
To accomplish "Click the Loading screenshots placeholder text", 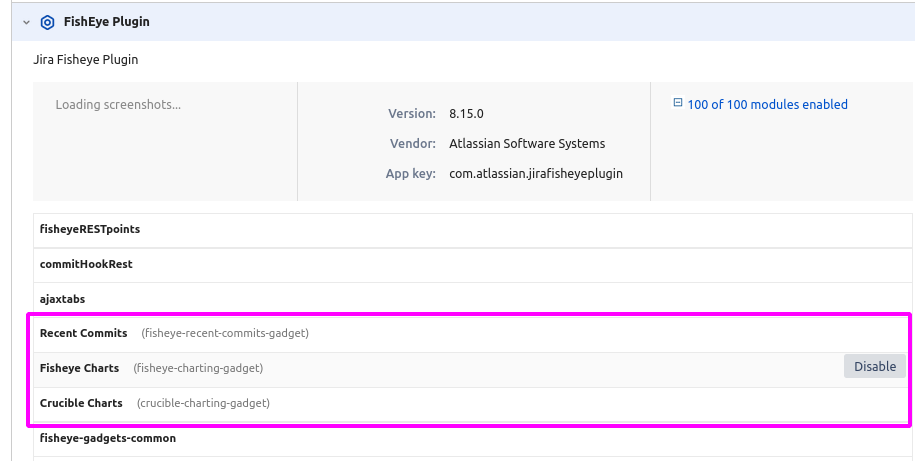I will (118, 105).
